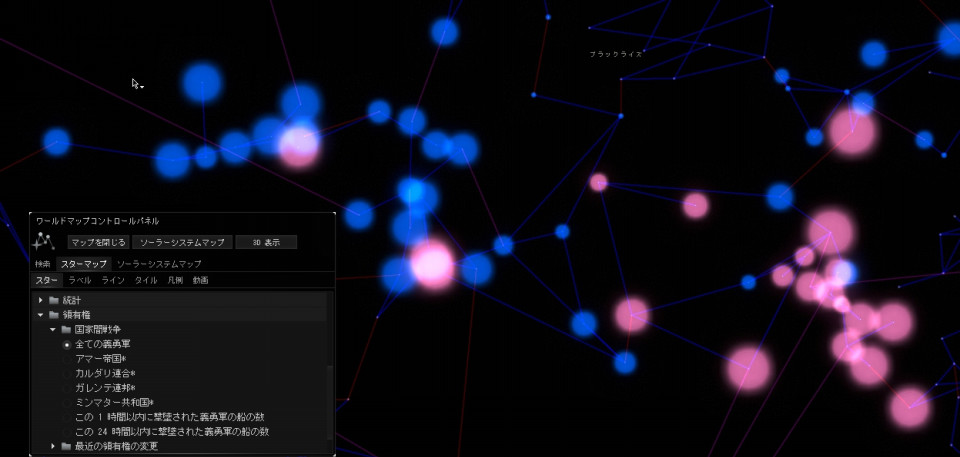Image resolution: width=960 pixels, height=457 pixels.
Task: Click the マップを閉じる button
Action: 98,242
